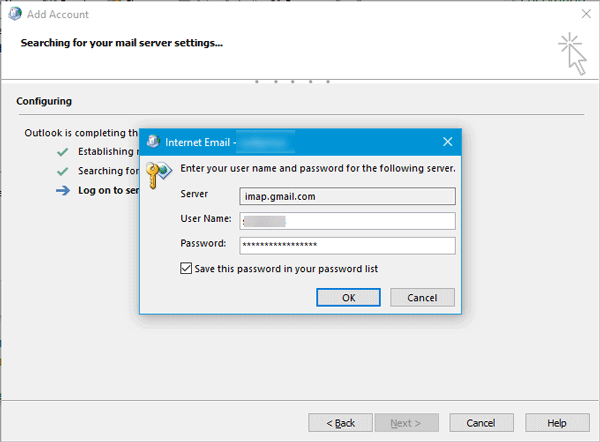
Task: Cancel the Internet Email password prompt
Action: 423,297
